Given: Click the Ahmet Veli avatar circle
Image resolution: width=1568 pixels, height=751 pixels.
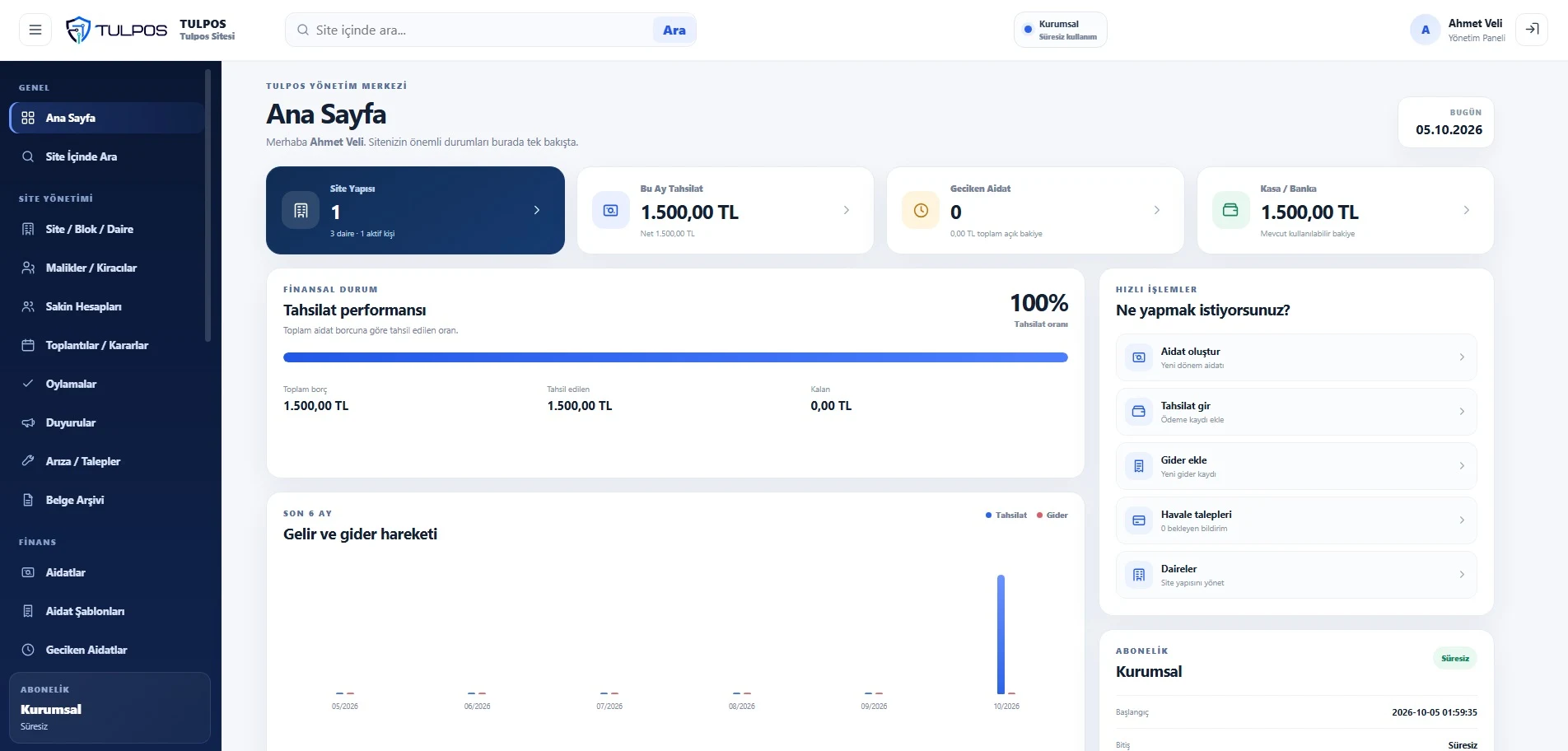Looking at the screenshot, I should tap(1426, 30).
